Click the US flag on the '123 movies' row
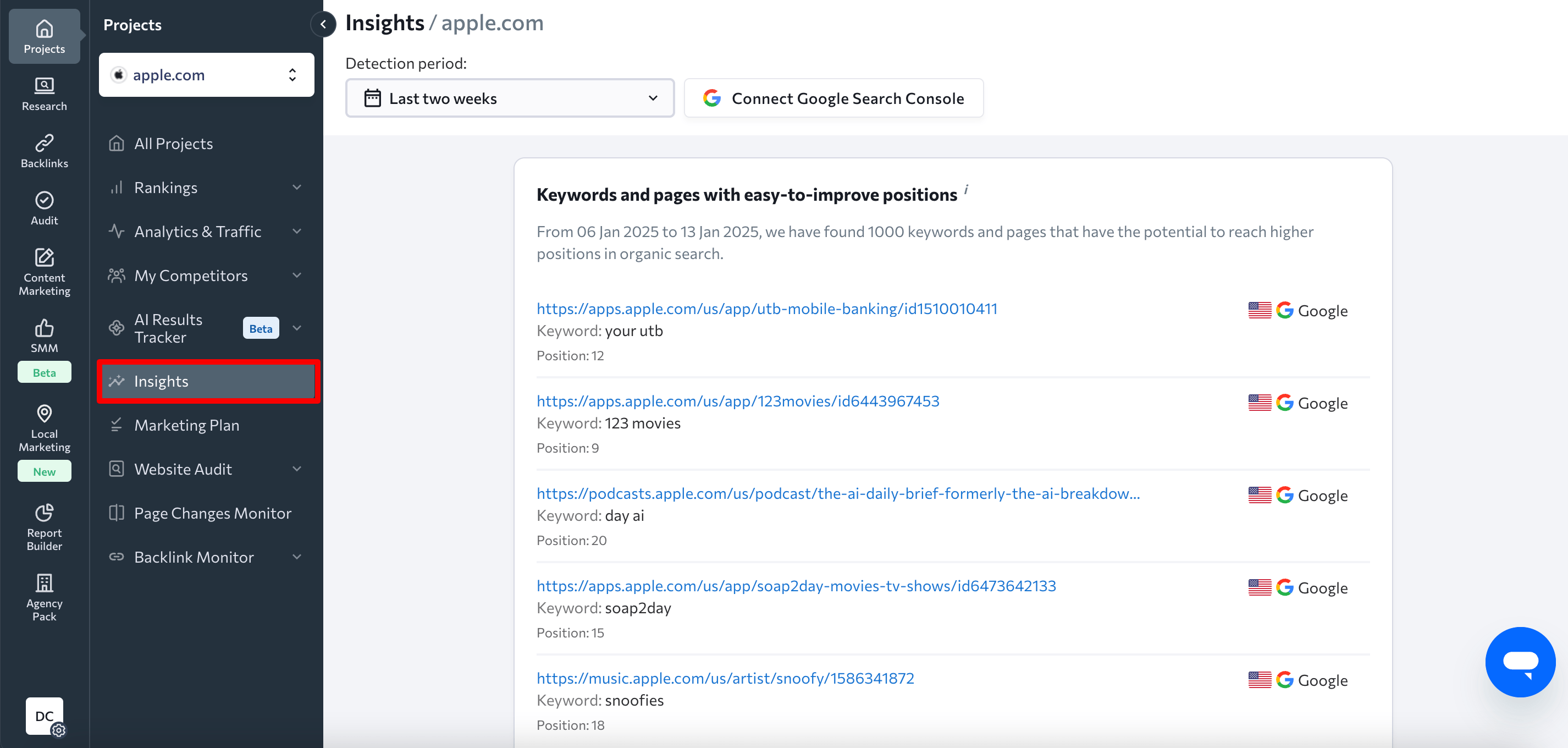This screenshot has height=748, width=1568. 1260,403
